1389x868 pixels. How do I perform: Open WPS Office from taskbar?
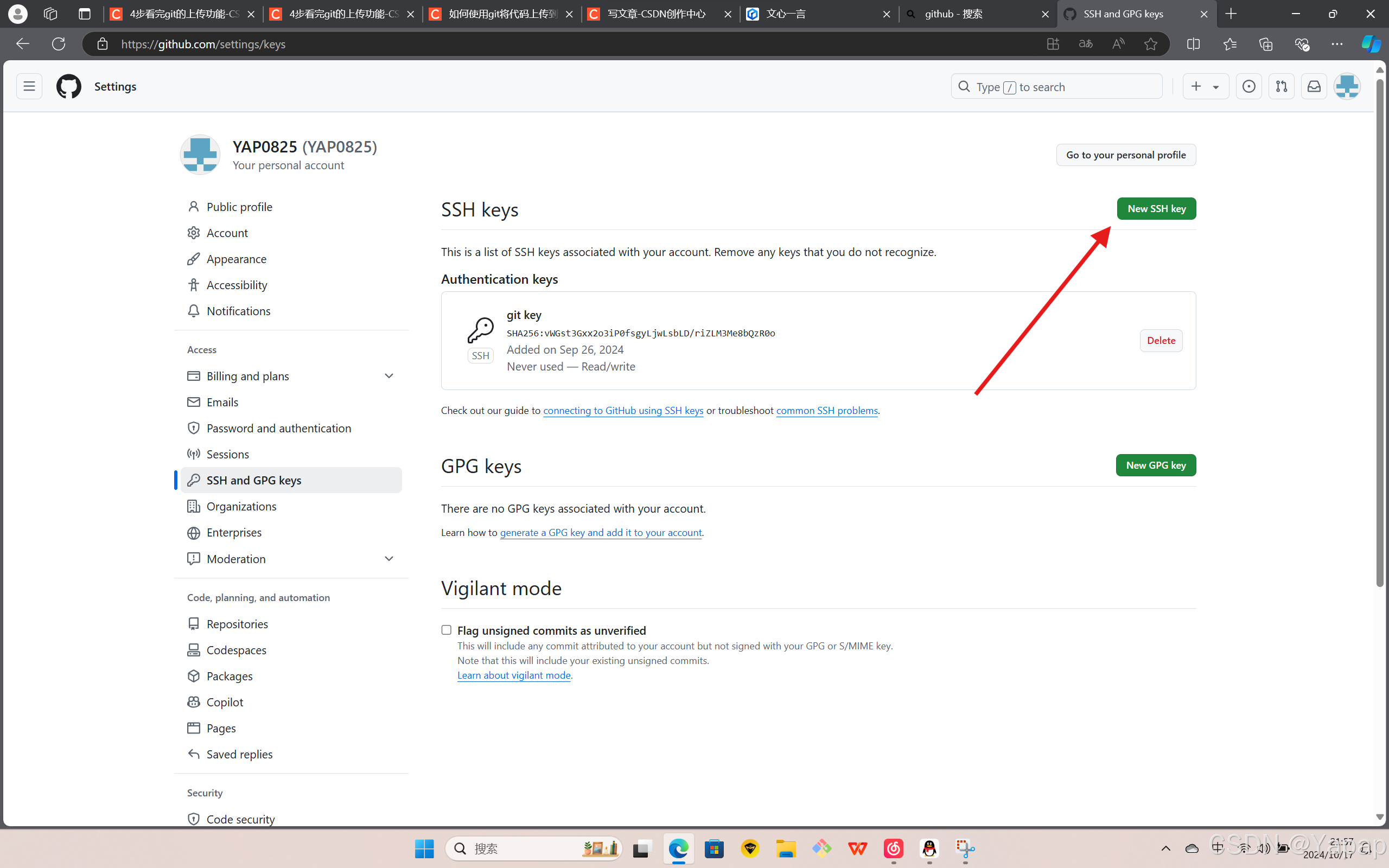click(857, 848)
